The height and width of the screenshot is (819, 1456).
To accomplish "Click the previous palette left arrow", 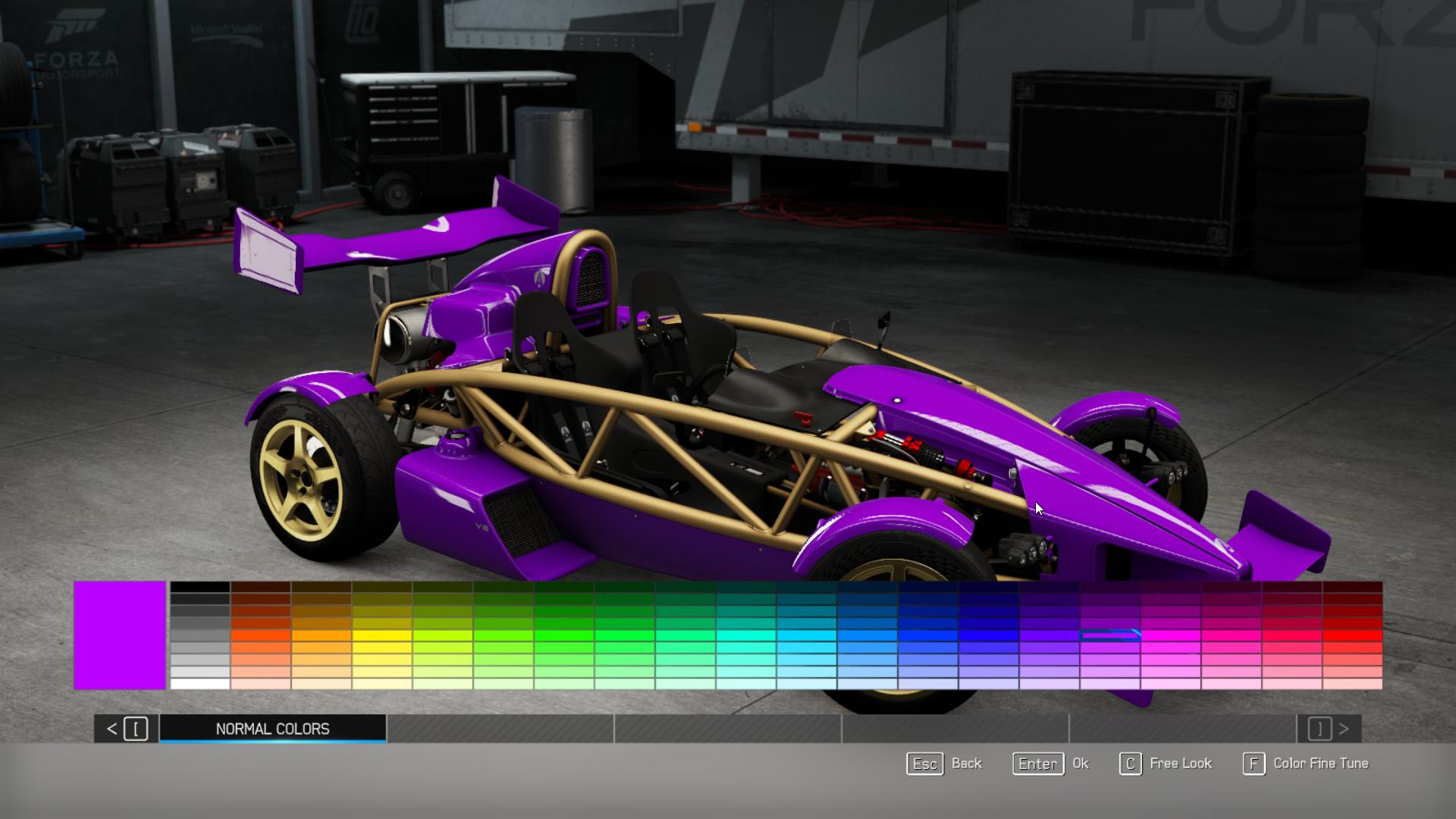I will (111, 729).
